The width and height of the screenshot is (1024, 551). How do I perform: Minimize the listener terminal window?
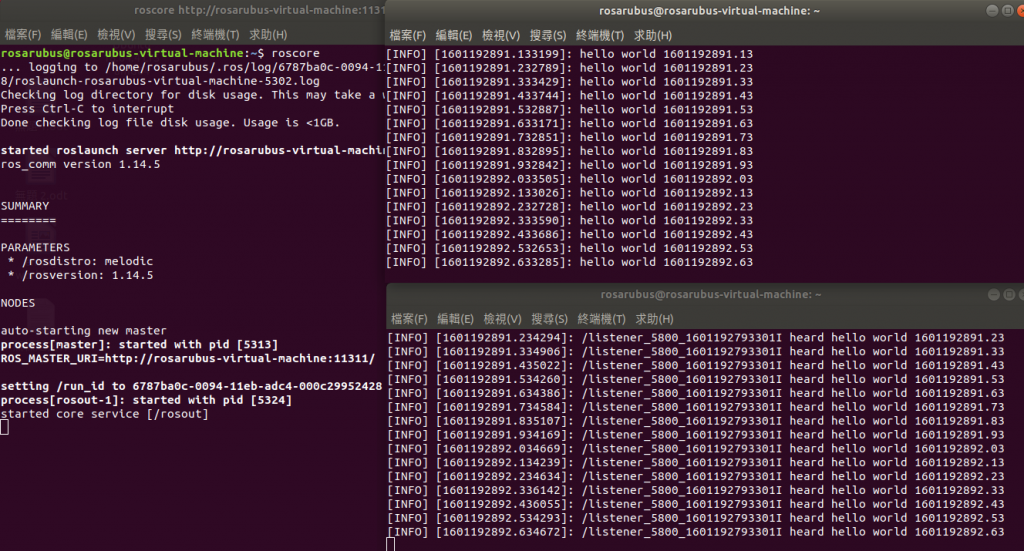coord(993,294)
